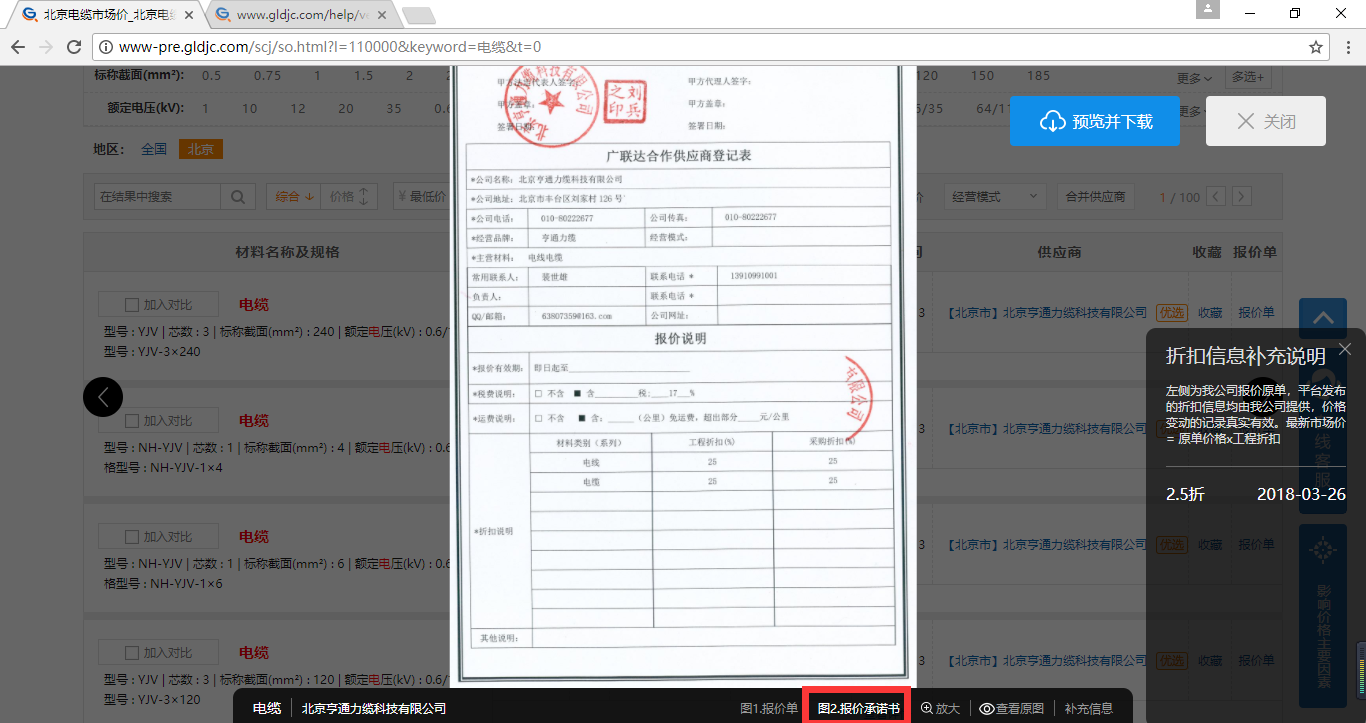Open Chrome menu (three dots)
This screenshot has height=723, width=1366.
(1347, 47)
